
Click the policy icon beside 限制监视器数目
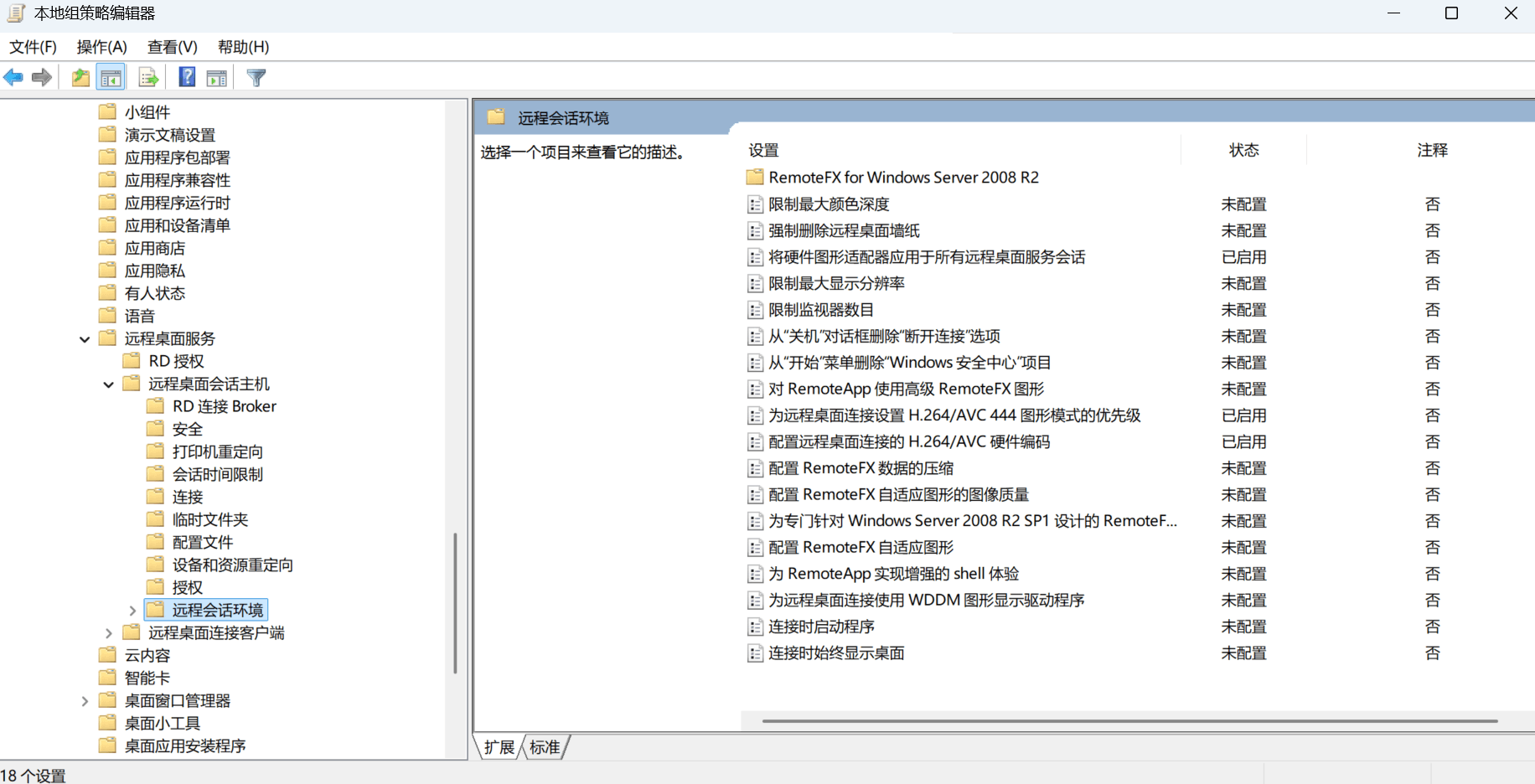755,310
